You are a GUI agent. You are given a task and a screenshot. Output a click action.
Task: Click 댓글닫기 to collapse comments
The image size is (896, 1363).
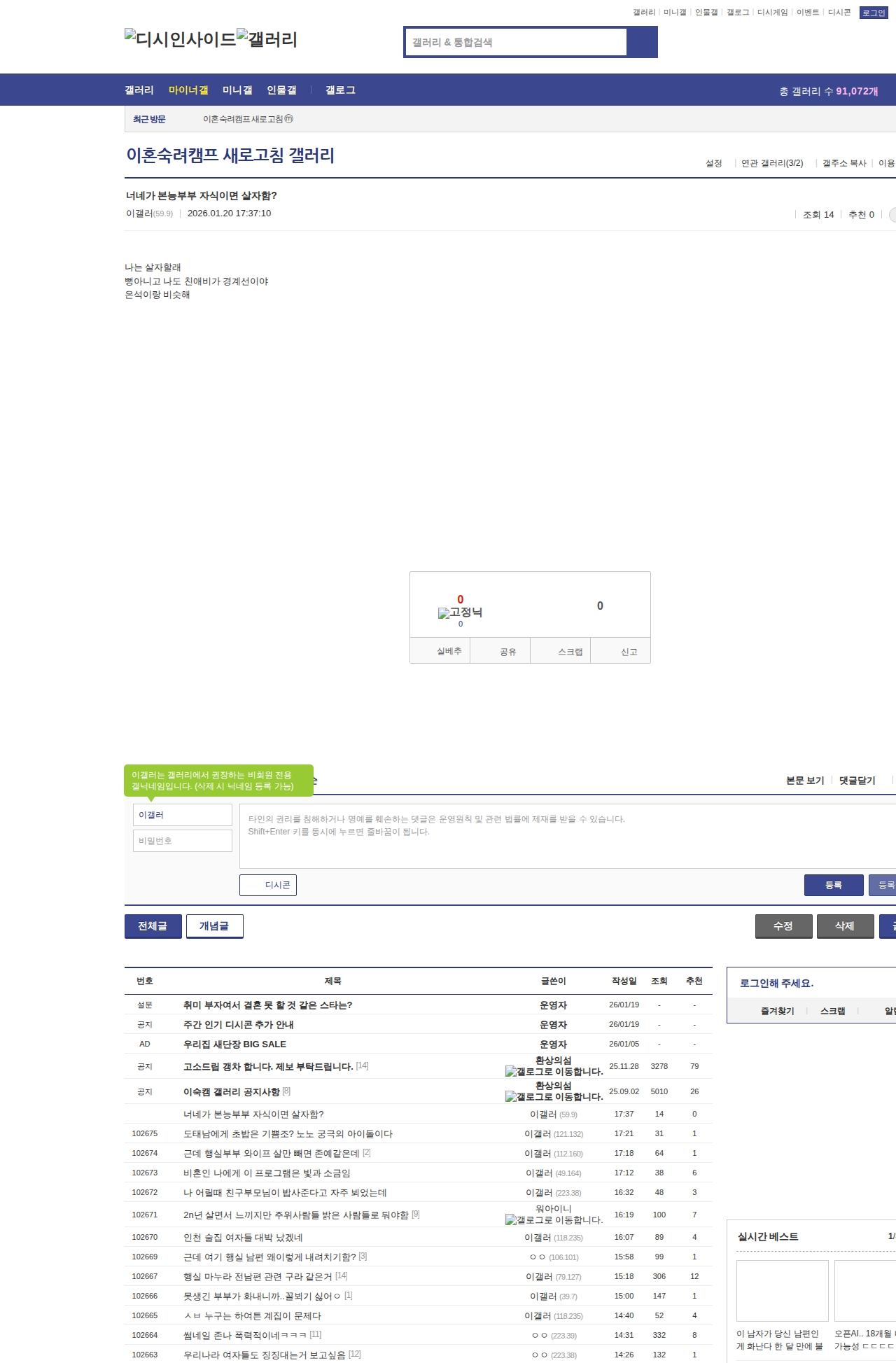[857, 781]
